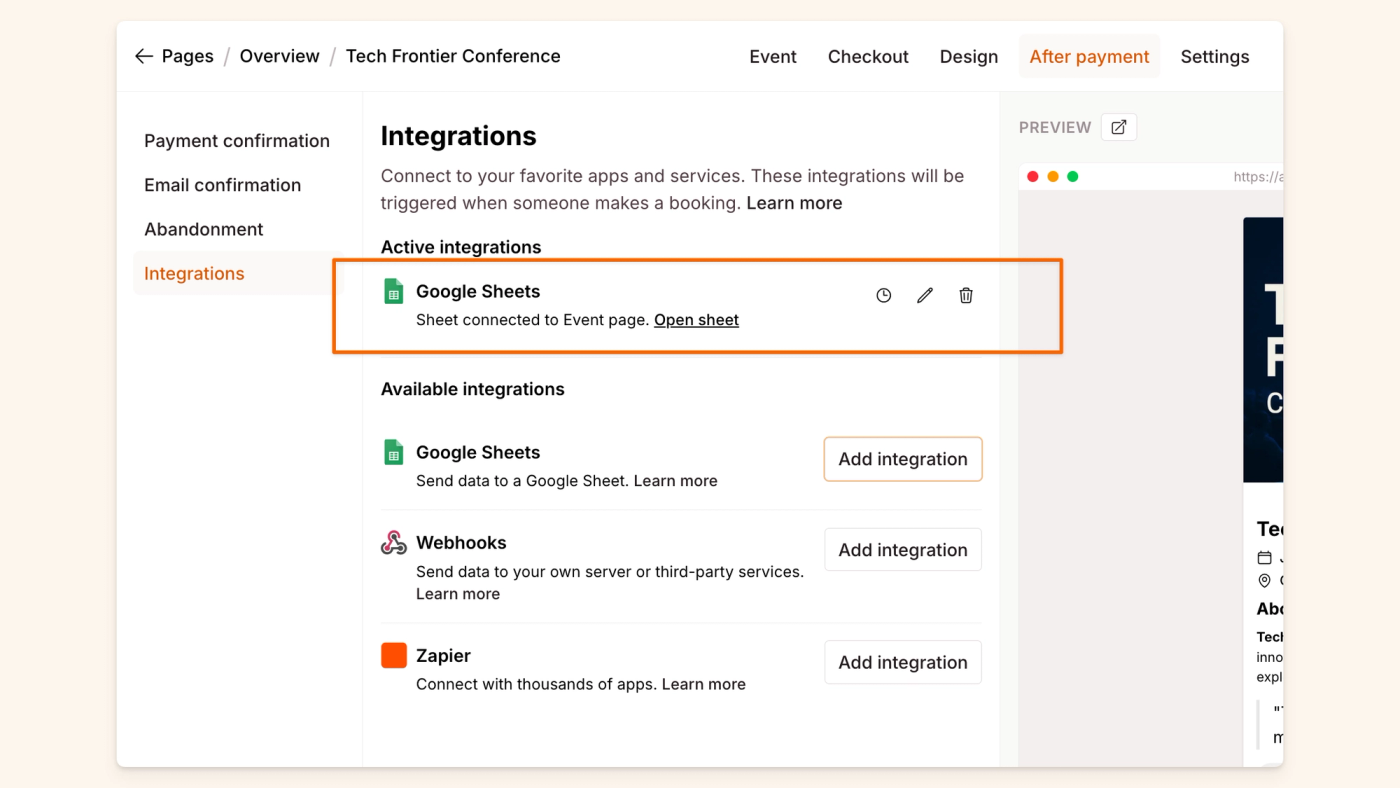This screenshot has height=788, width=1400.
Task: Click green dot in preview browser bar
Action: click(x=1073, y=177)
